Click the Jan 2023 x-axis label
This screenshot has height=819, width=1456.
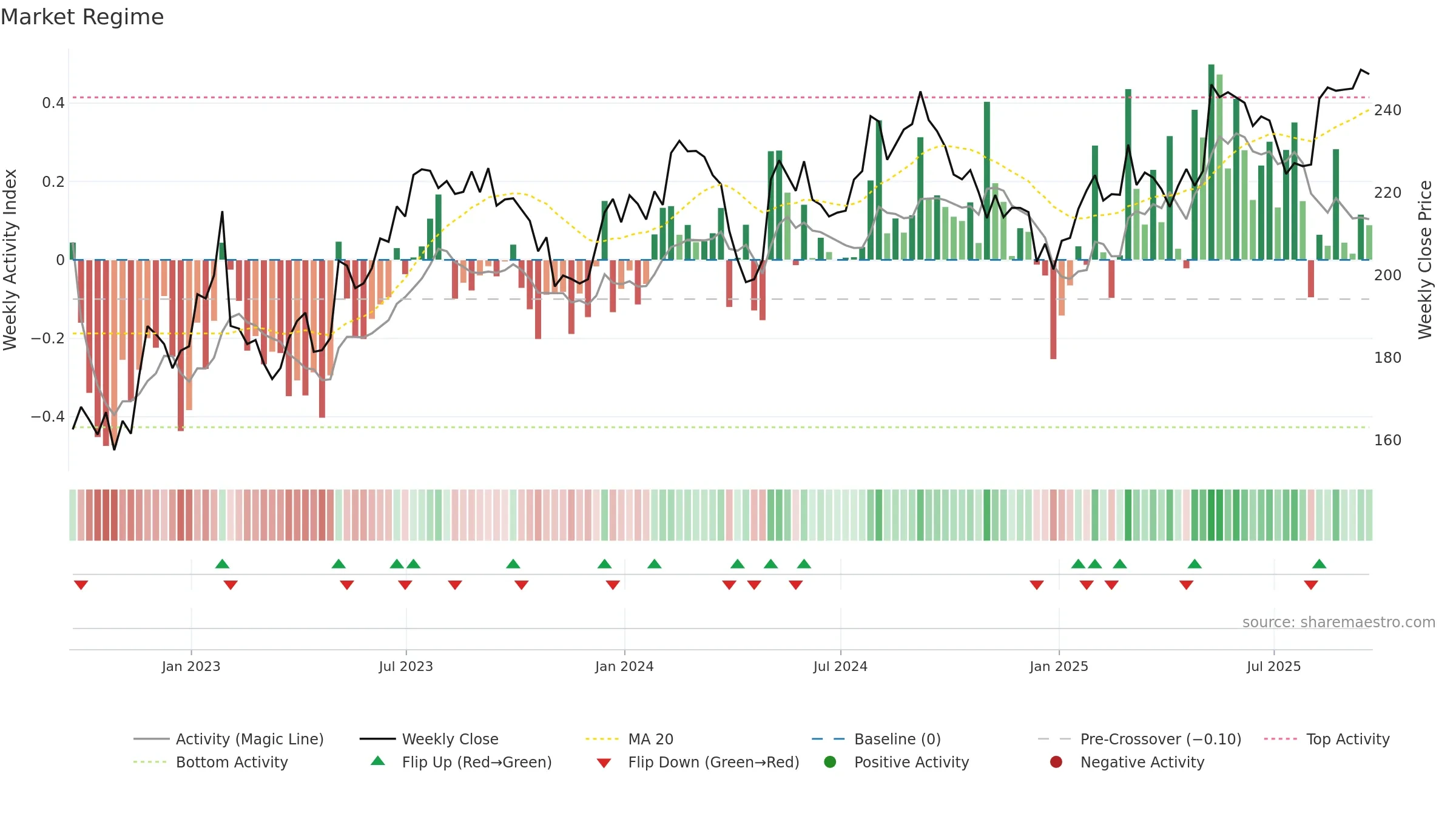coord(191,666)
